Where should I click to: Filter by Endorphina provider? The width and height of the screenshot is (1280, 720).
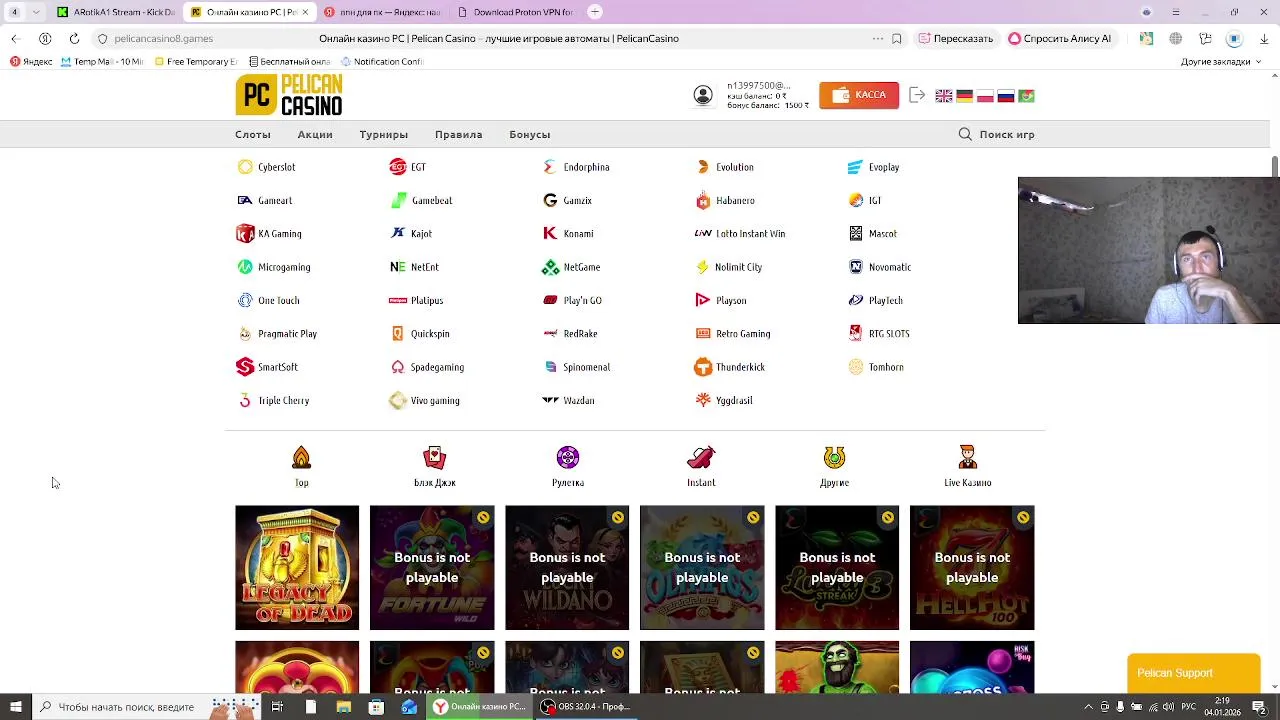pos(576,167)
